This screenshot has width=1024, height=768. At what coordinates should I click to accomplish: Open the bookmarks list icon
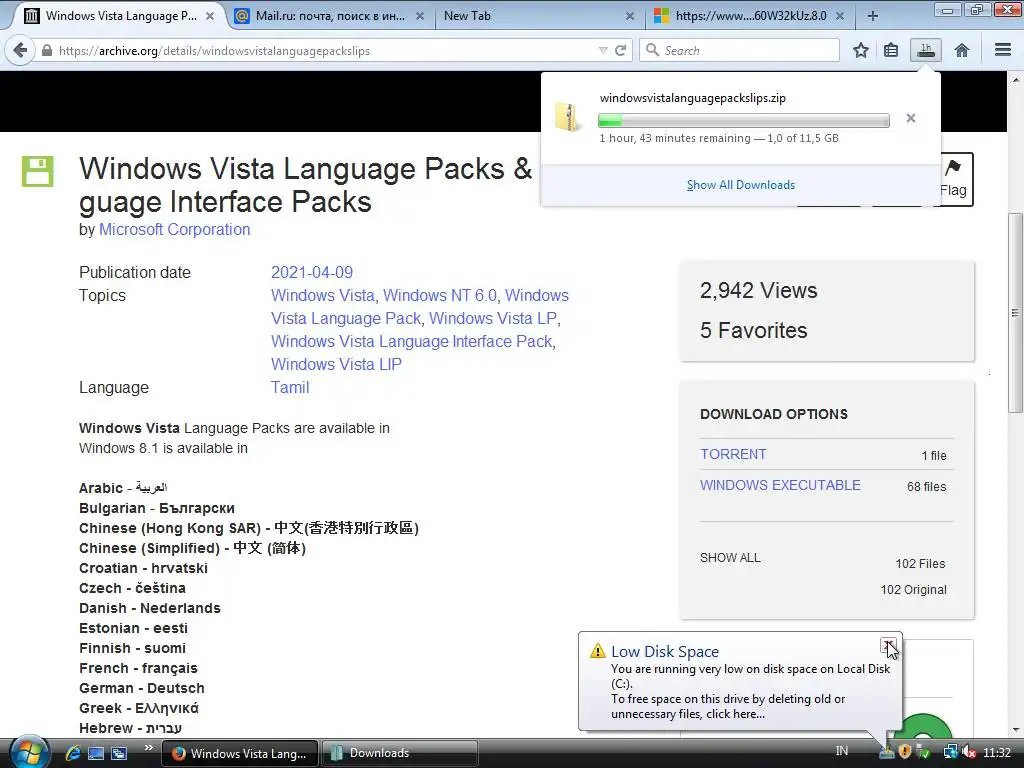click(891, 50)
